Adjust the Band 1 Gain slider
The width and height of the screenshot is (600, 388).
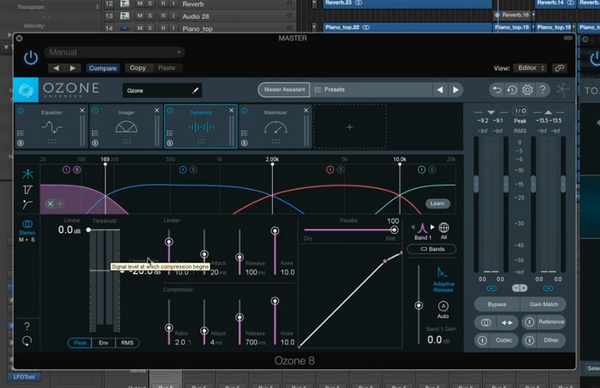pos(419,305)
